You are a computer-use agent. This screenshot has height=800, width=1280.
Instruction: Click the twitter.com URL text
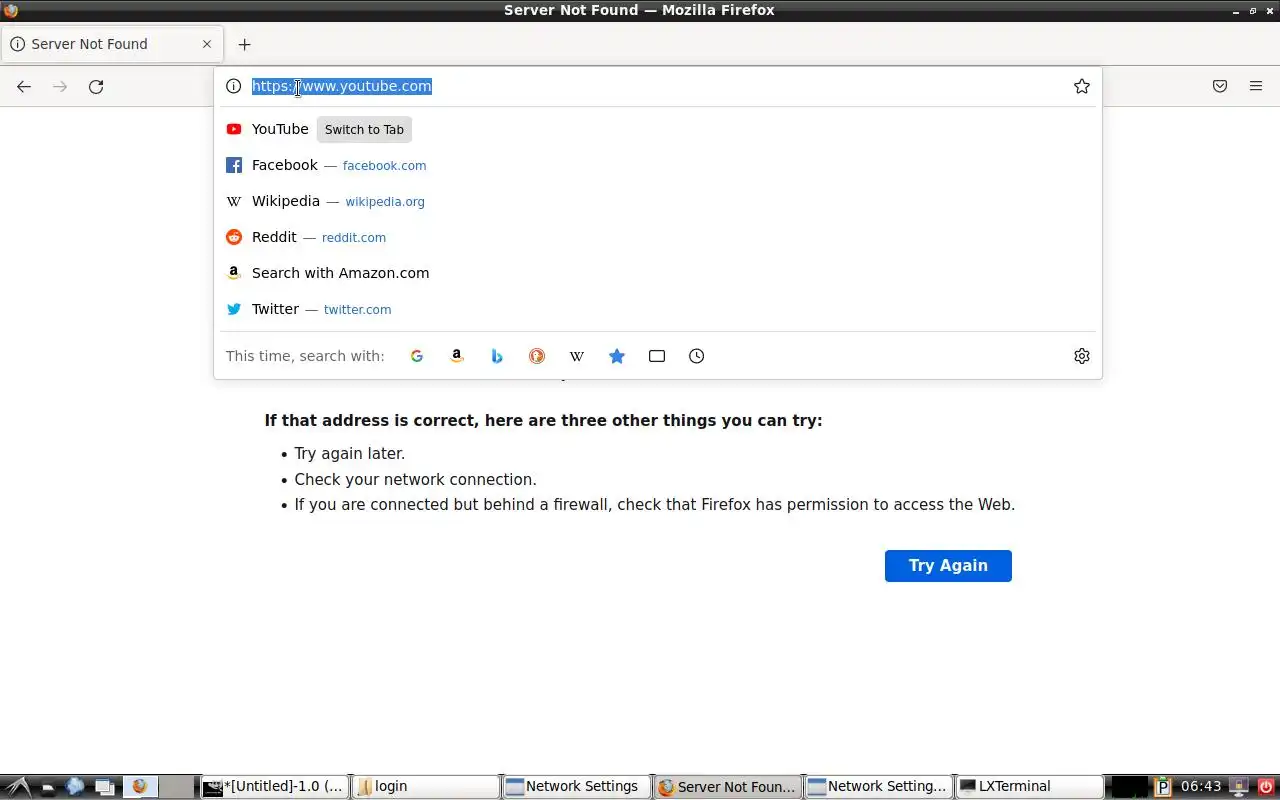357,310
